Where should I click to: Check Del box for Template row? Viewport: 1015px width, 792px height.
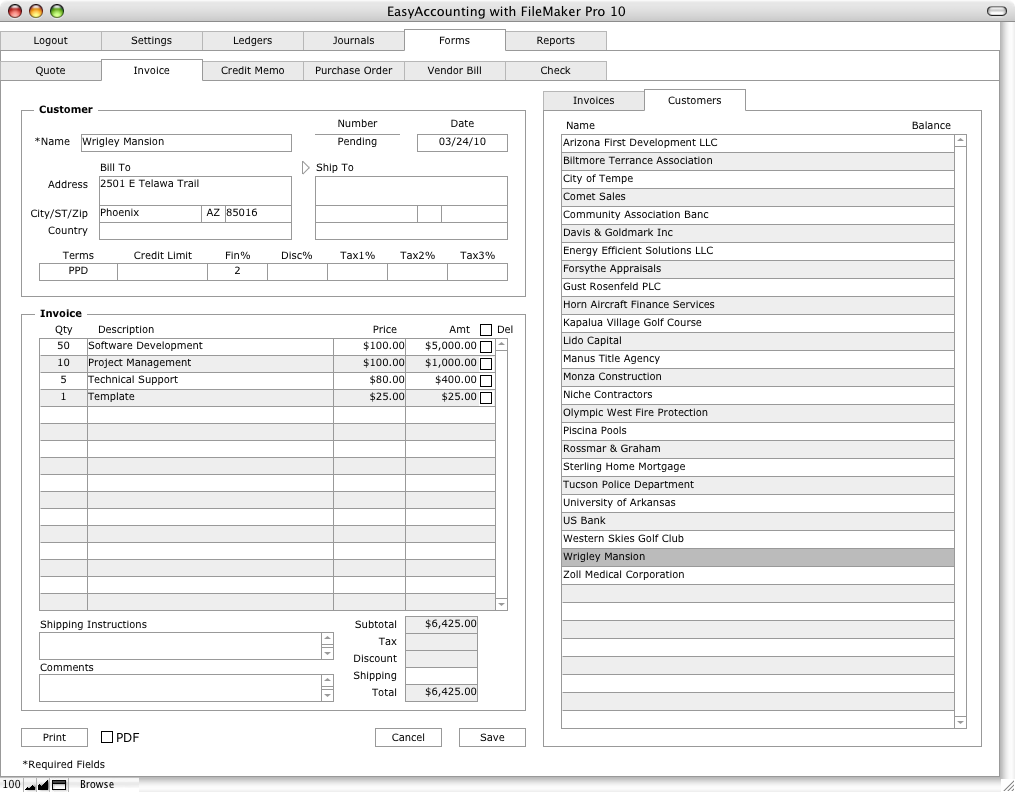(486, 397)
